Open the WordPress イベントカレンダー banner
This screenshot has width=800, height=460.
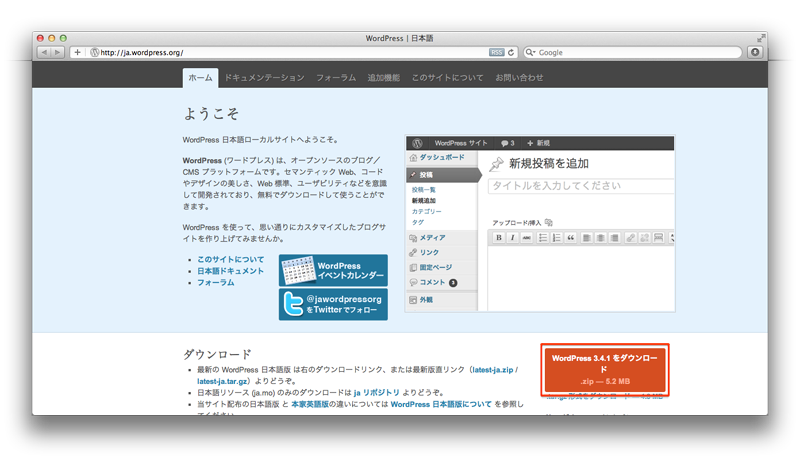tap(333, 270)
